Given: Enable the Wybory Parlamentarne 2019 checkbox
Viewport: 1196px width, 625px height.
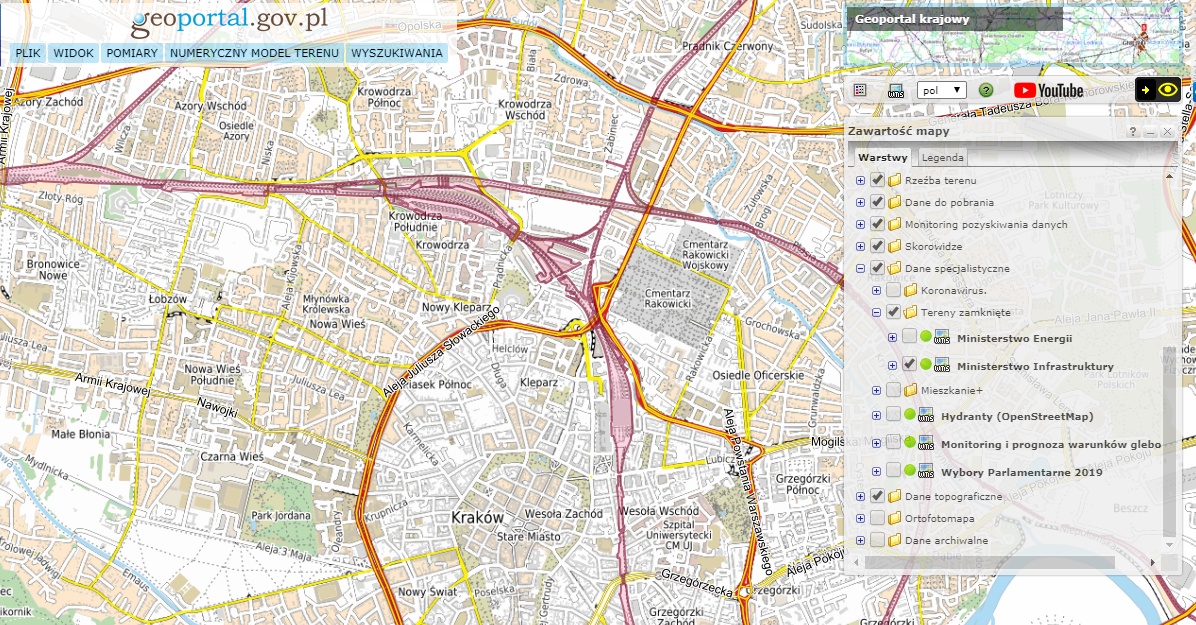Looking at the screenshot, I should coord(893,470).
